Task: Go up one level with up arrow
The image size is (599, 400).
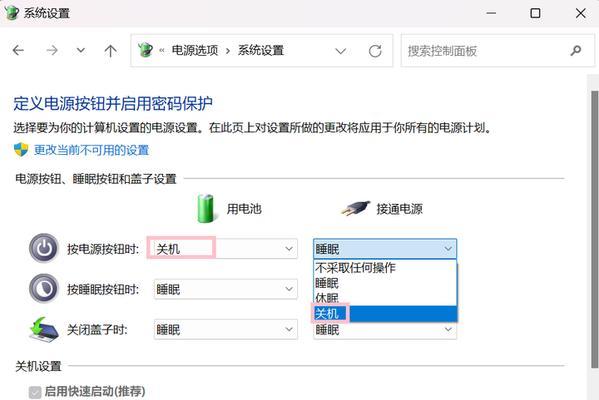Action: click(x=110, y=50)
